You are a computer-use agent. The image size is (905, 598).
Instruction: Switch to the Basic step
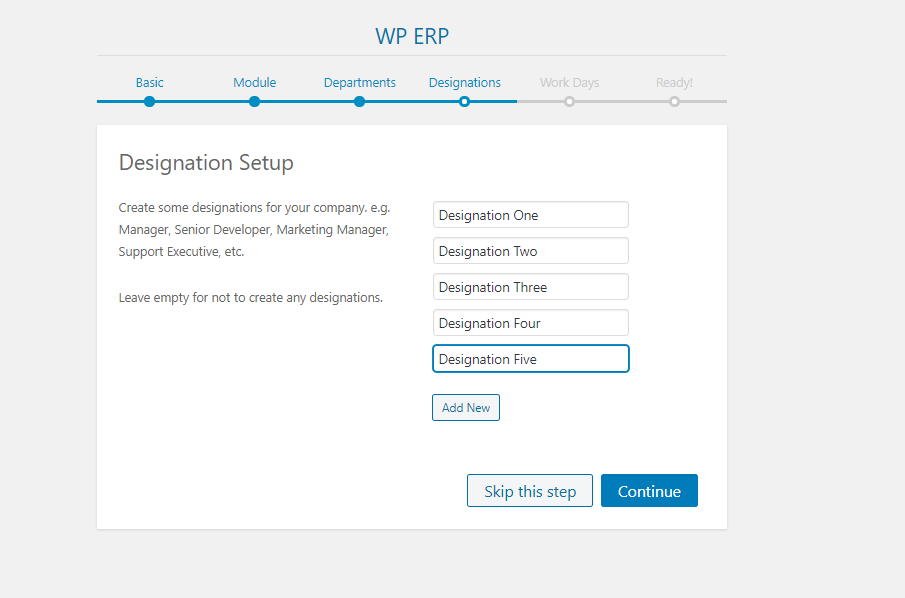149,83
